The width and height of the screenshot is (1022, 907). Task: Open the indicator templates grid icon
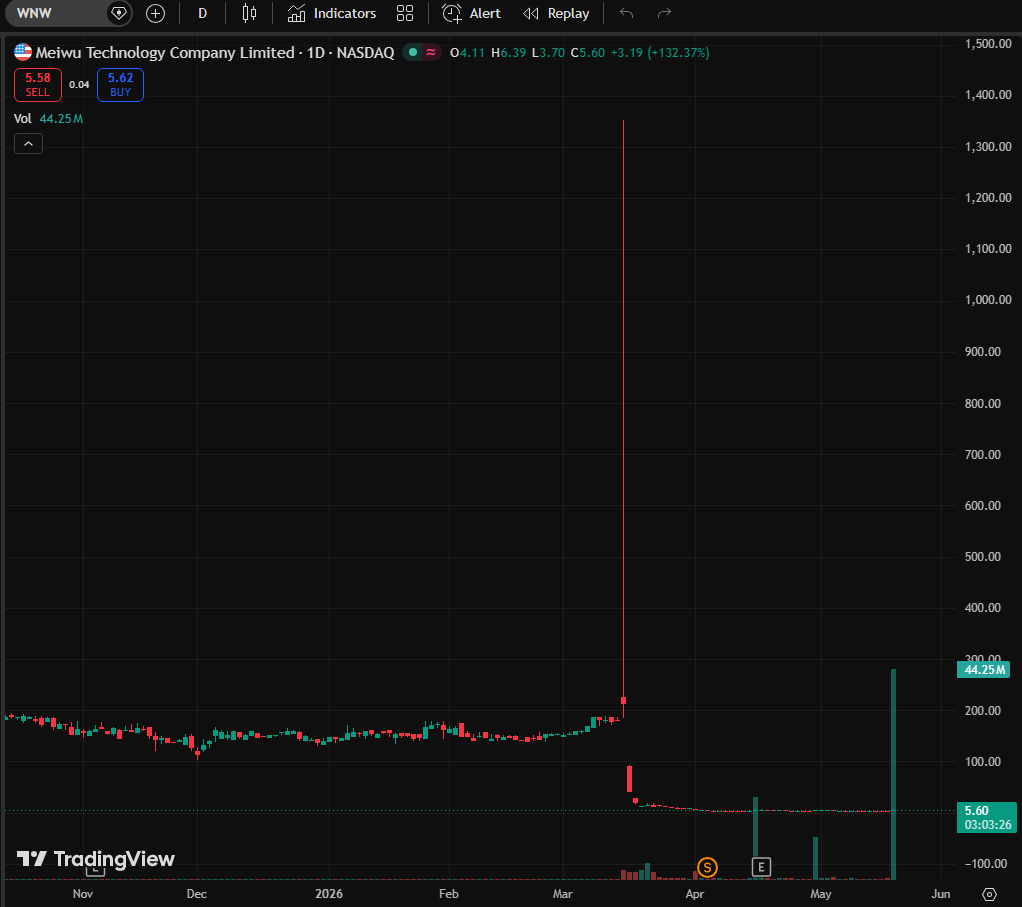(405, 13)
